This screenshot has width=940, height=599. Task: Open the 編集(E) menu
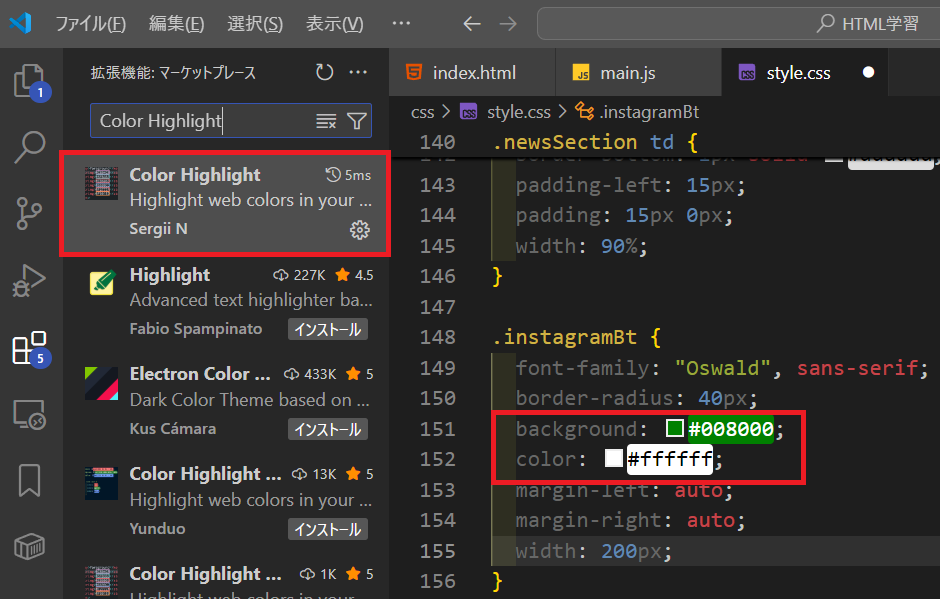click(x=176, y=24)
